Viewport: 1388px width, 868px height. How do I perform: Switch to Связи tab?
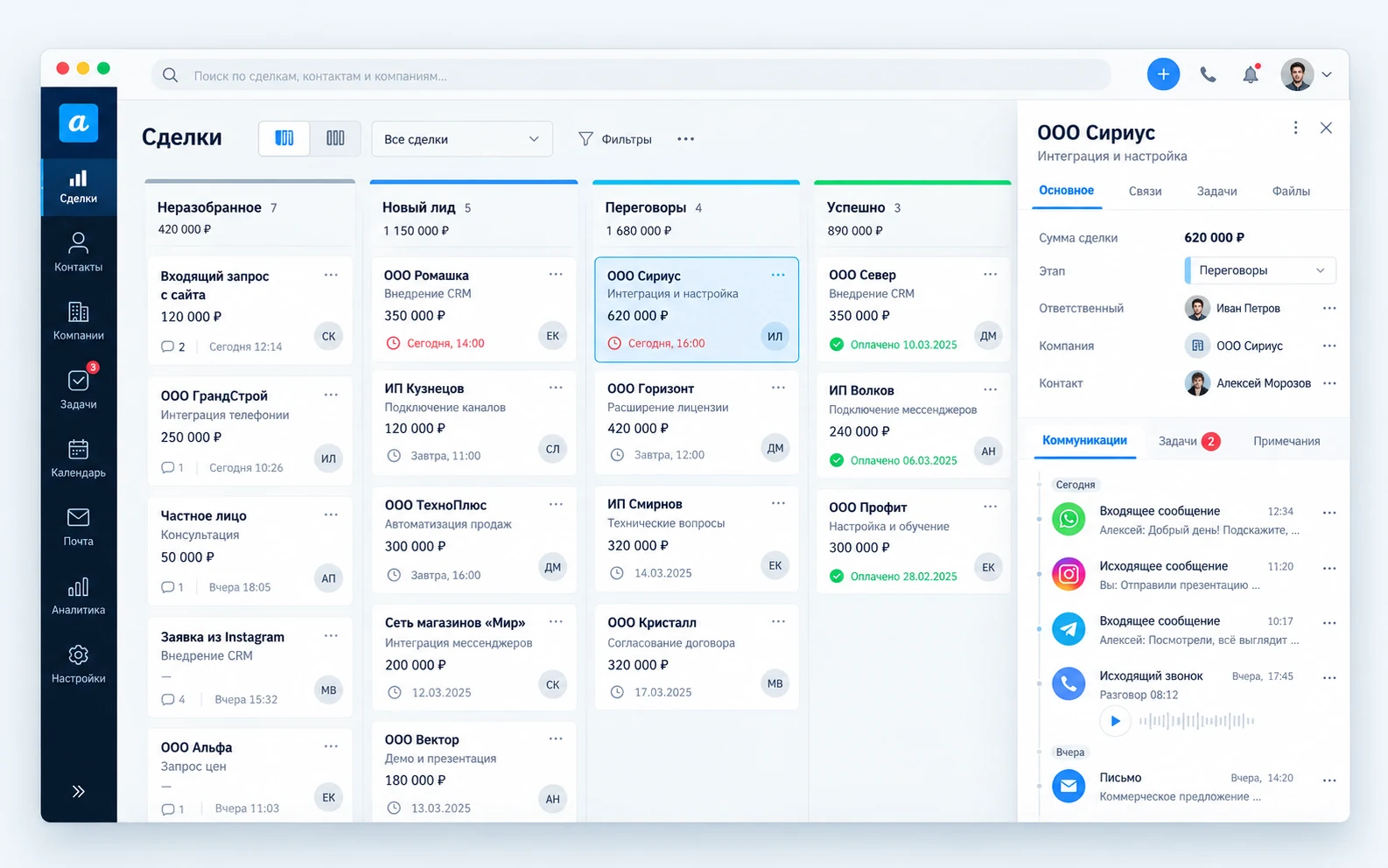point(1145,191)
